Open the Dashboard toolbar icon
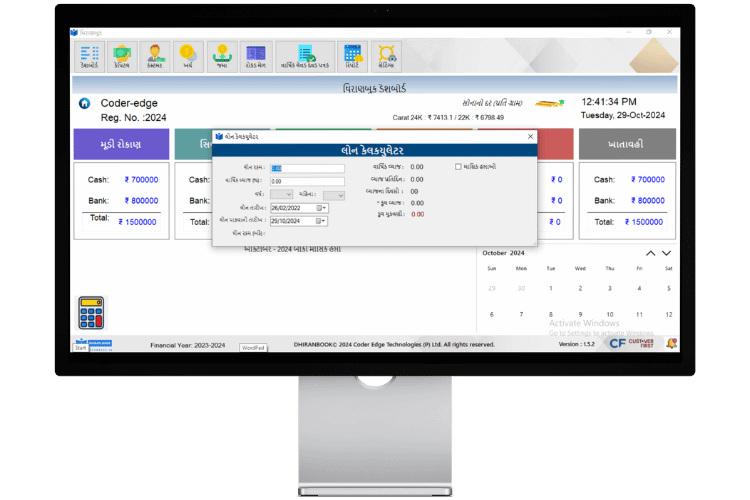The width and height of the screenshot is (750, 500). tap(90, 56)
